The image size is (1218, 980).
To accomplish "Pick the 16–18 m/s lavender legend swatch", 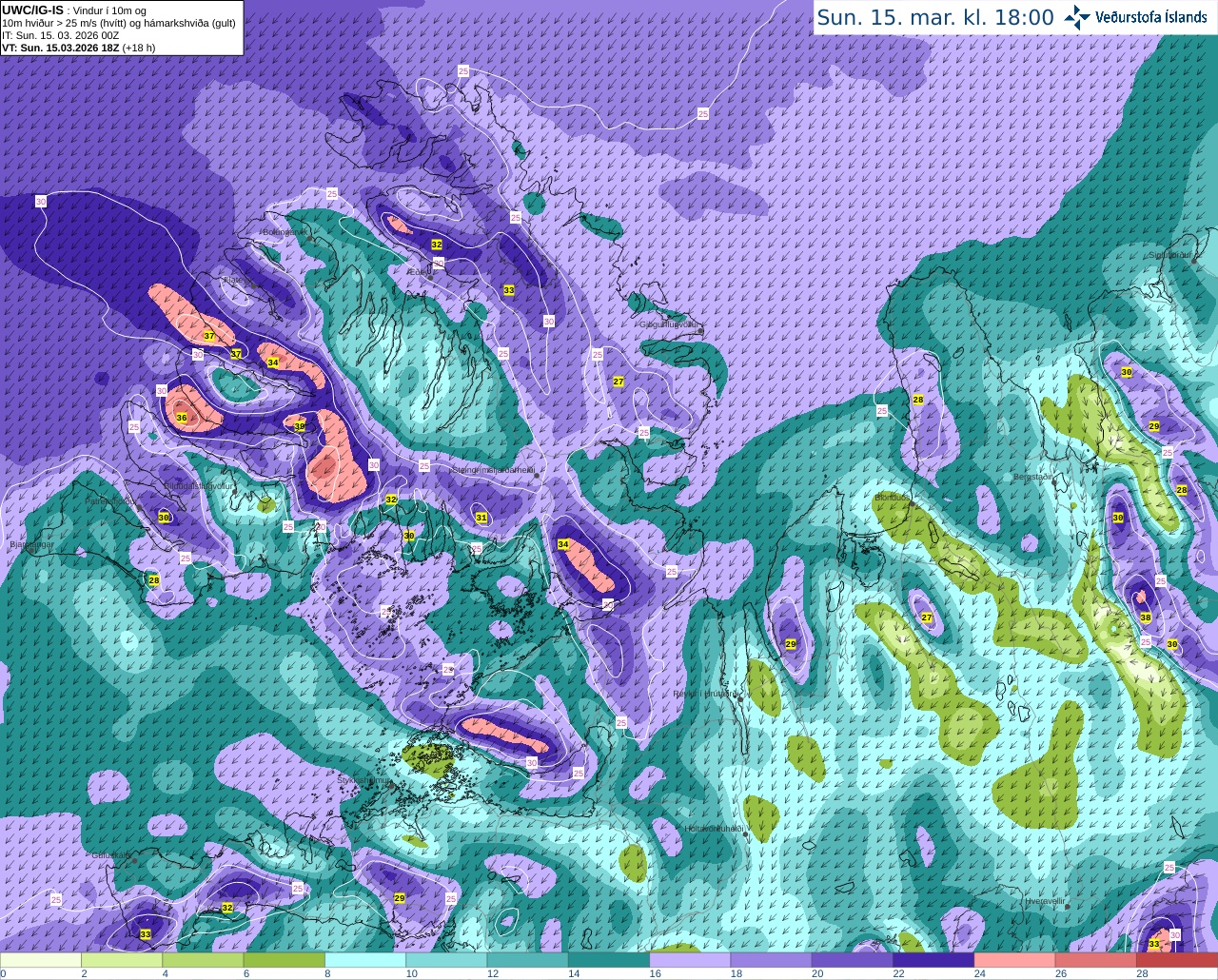I will pyautogui.click(x=691, y=960).
